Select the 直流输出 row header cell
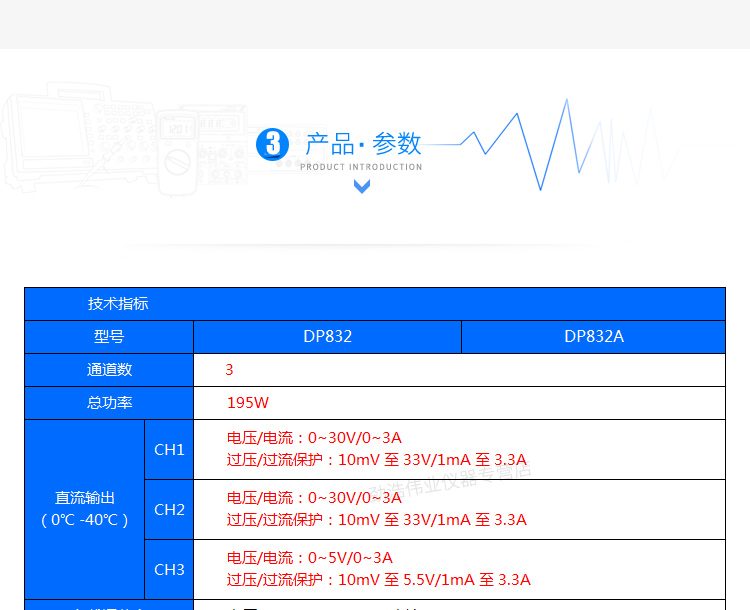This screenshot has height=610, width=750. click(x=84, y=509)
